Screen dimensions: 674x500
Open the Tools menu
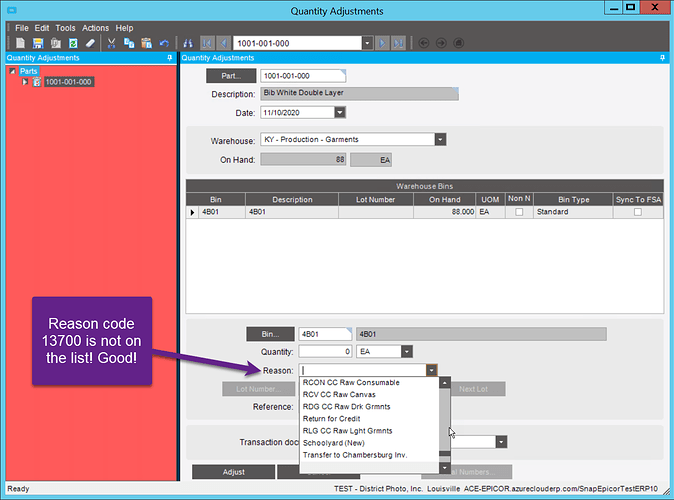[x=65, y=28]
